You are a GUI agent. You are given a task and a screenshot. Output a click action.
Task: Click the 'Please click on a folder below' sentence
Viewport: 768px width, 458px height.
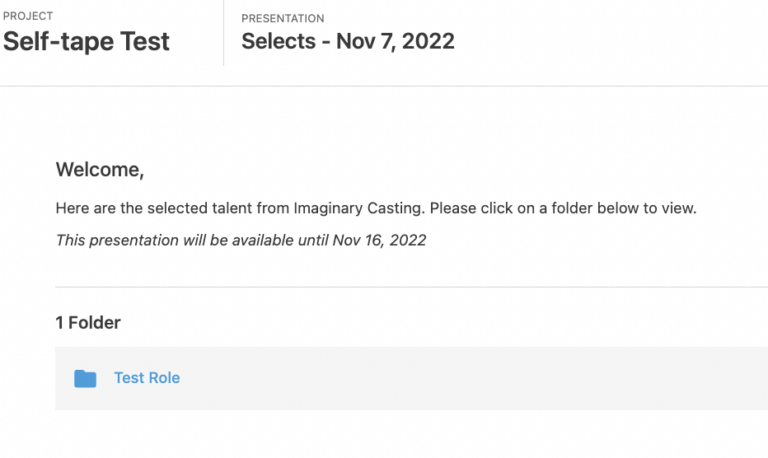(x=563, y=208)
